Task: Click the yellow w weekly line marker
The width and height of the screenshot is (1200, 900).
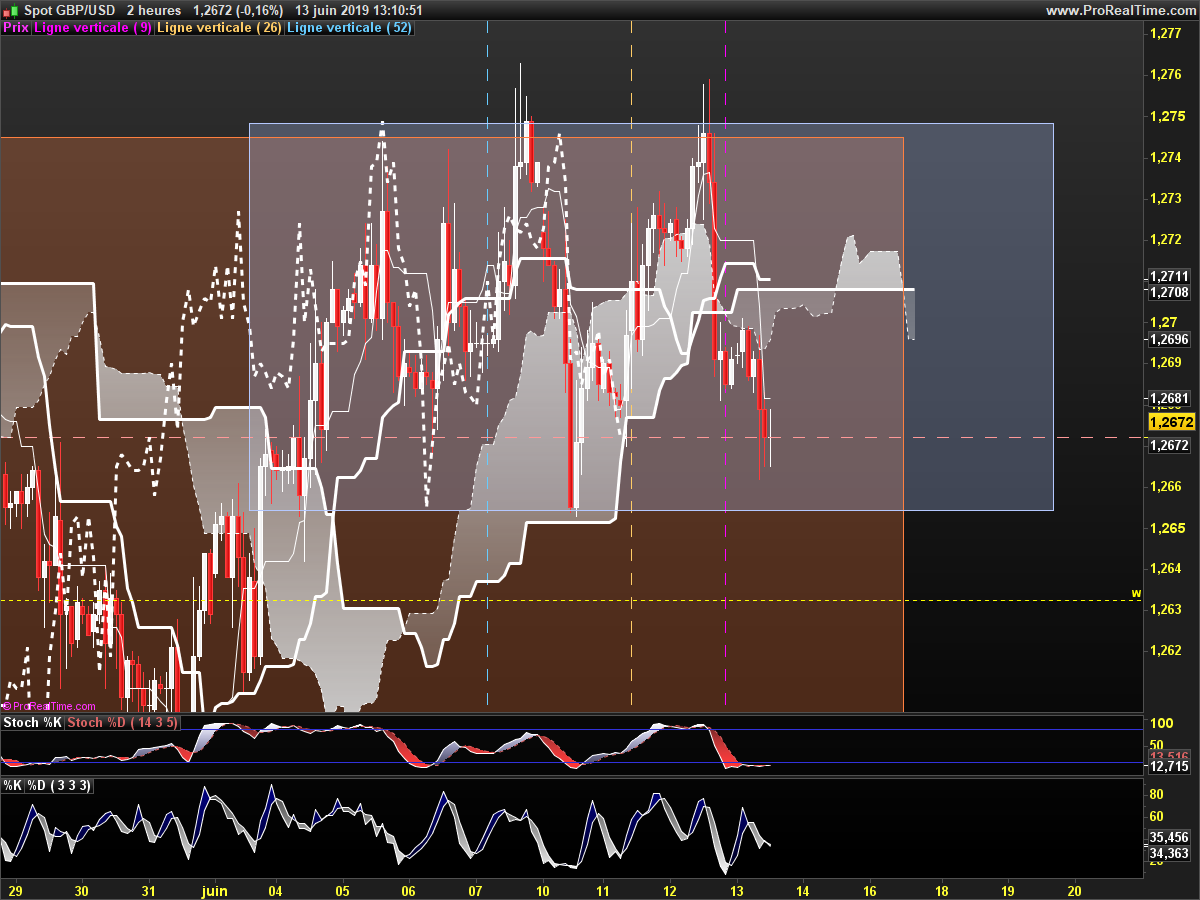Action: (1136, 593)
